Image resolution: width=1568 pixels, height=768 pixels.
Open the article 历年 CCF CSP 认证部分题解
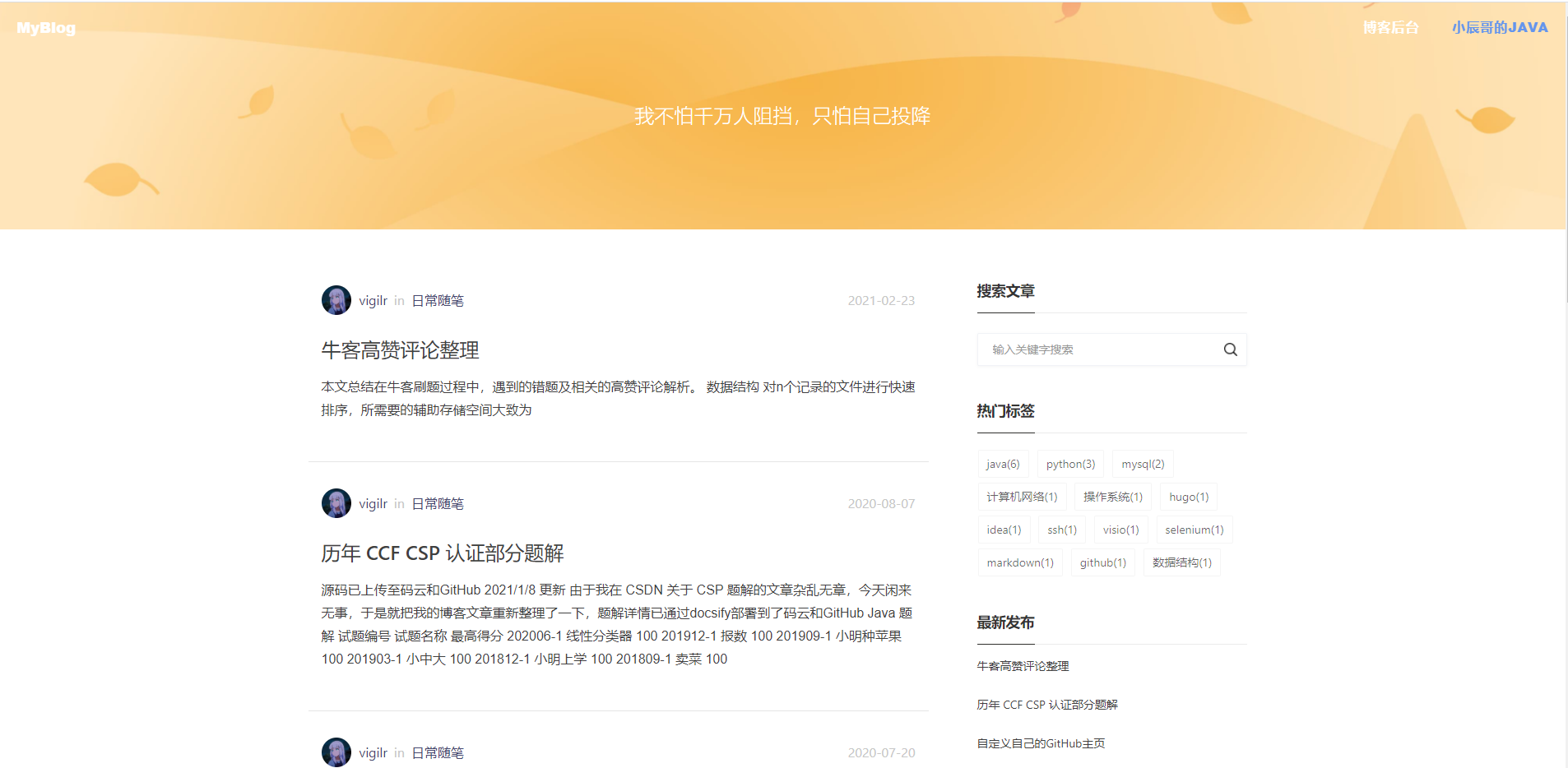tap(443, 553)
